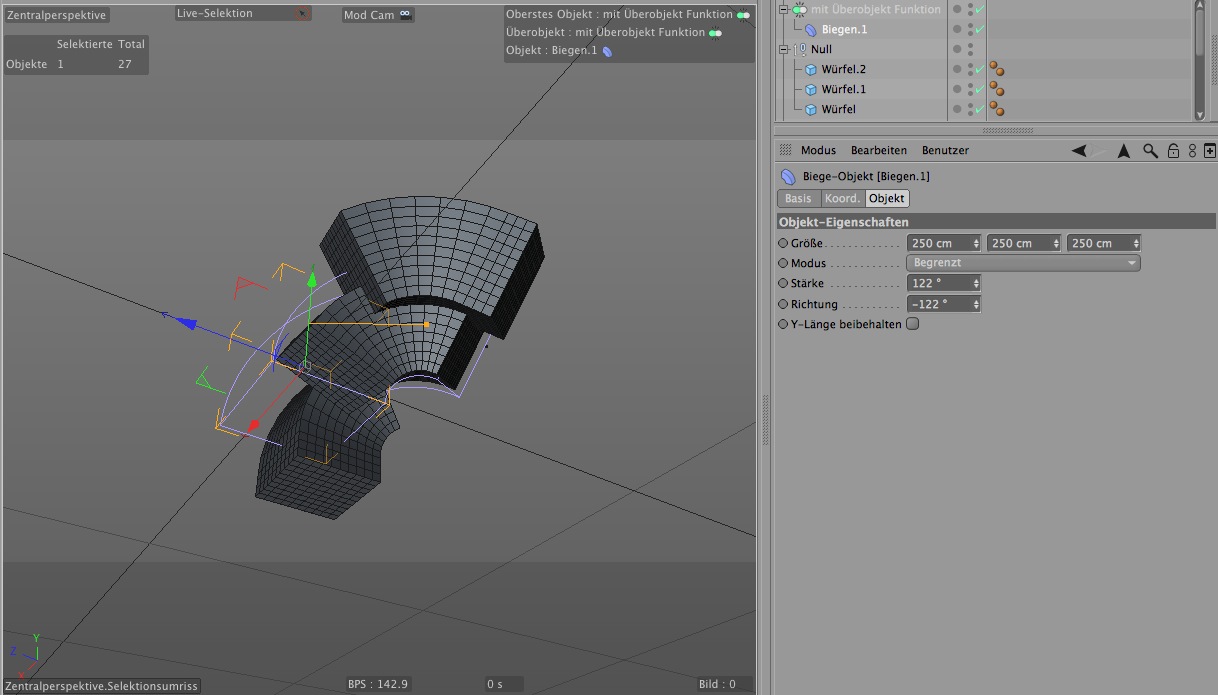
Task: Click the back arrow in attribute manager
Action: point(1079,151)
